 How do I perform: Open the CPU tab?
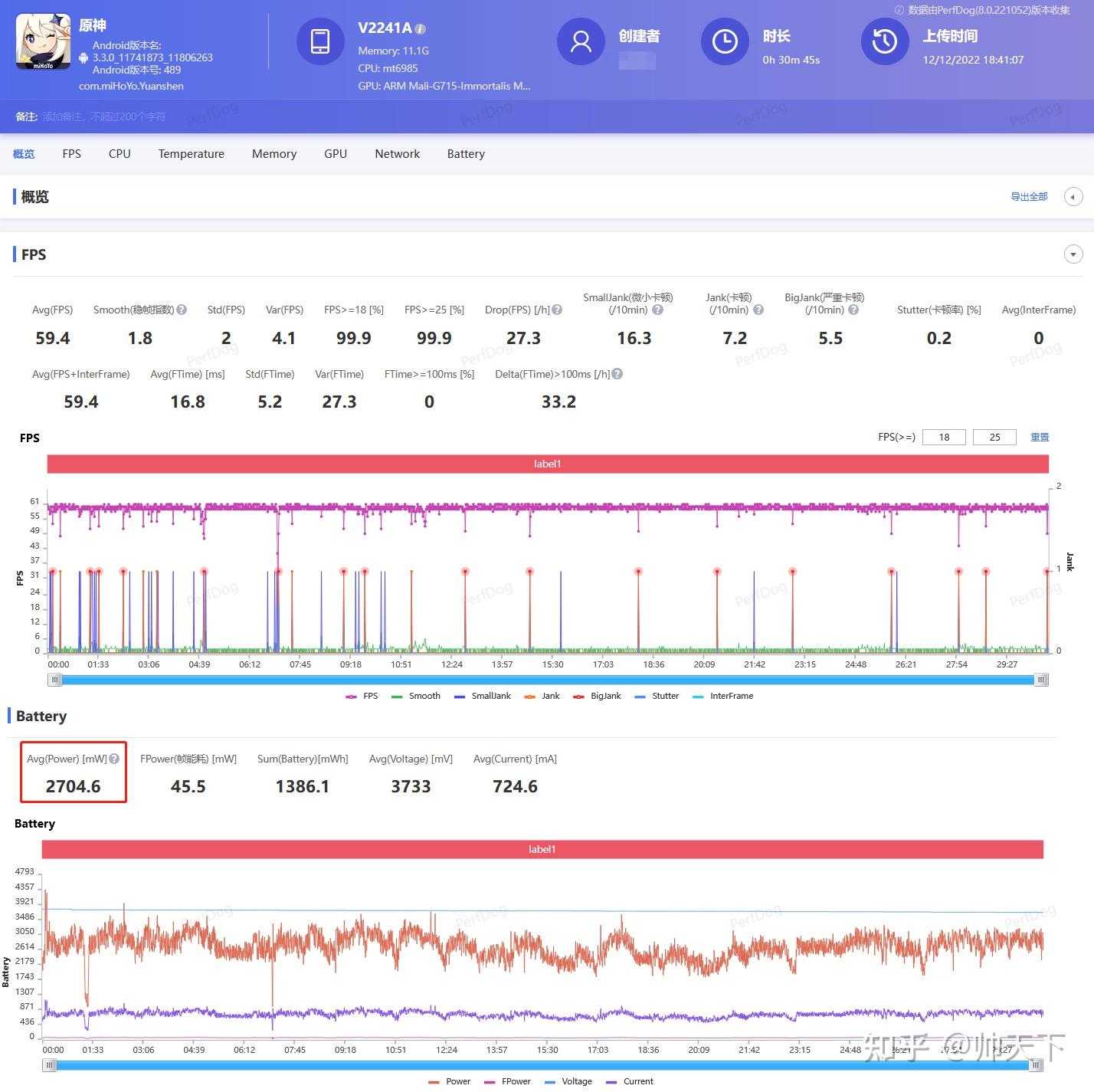(120, 154)
